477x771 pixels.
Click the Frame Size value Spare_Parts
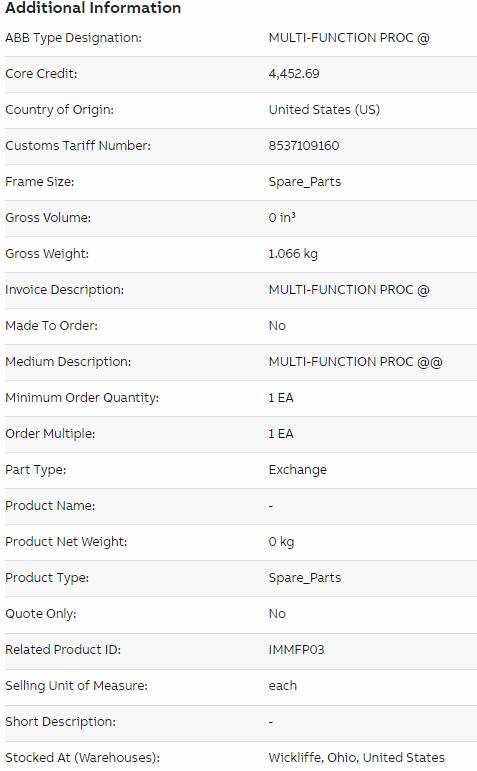pos(304,182)
